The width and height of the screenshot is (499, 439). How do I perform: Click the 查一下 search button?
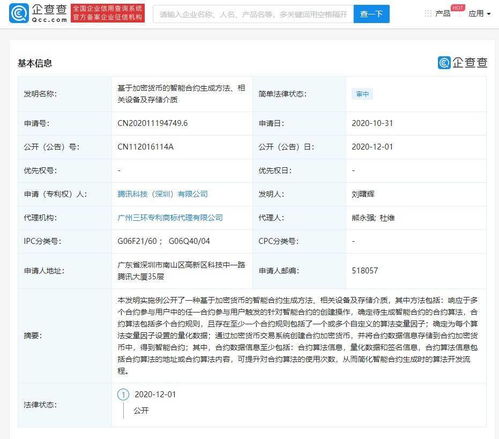(x=371, y=14)
